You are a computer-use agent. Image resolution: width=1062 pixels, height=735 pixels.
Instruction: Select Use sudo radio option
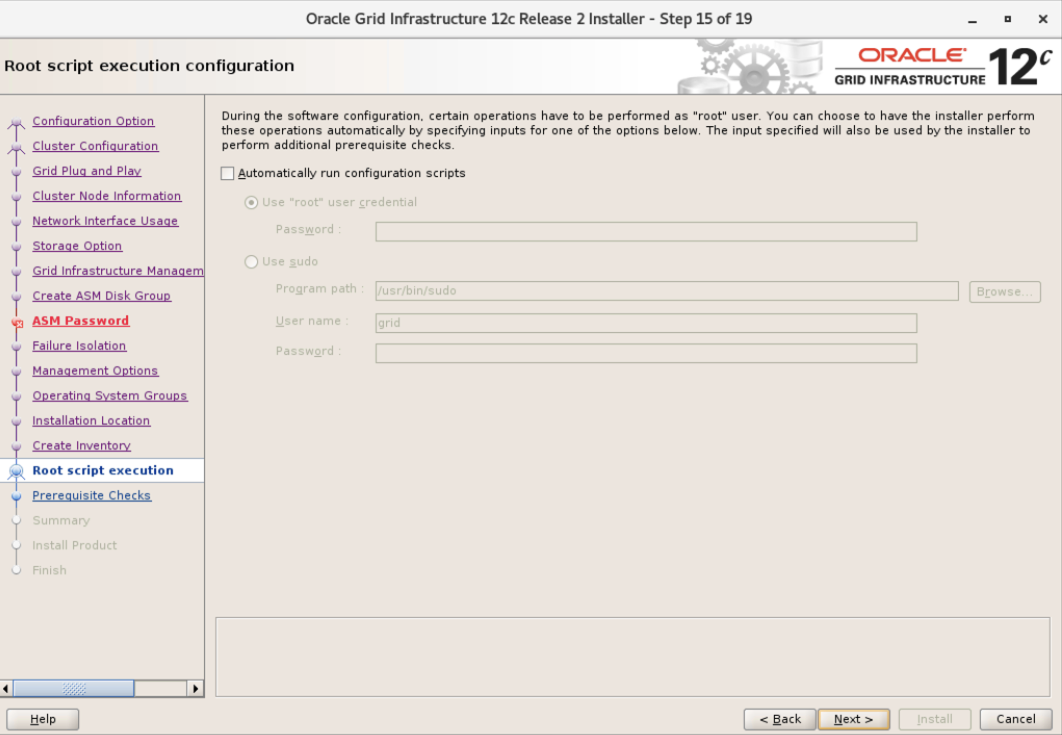click(251, 261)
